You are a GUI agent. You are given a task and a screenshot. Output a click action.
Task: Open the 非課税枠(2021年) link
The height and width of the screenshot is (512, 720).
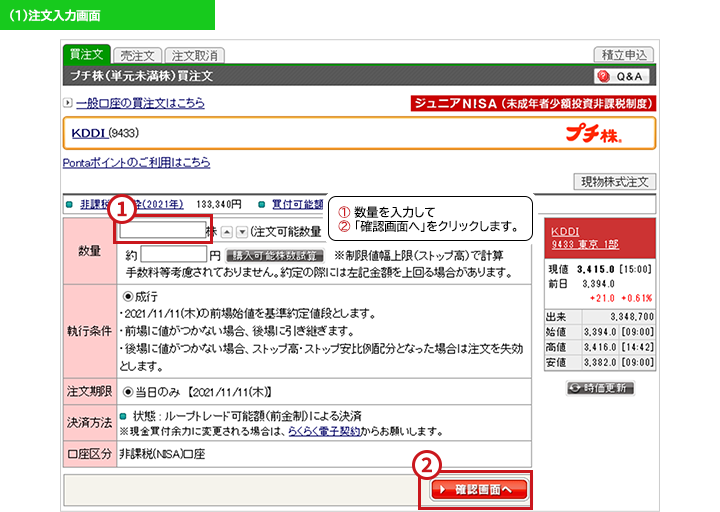tap(132, 204)
